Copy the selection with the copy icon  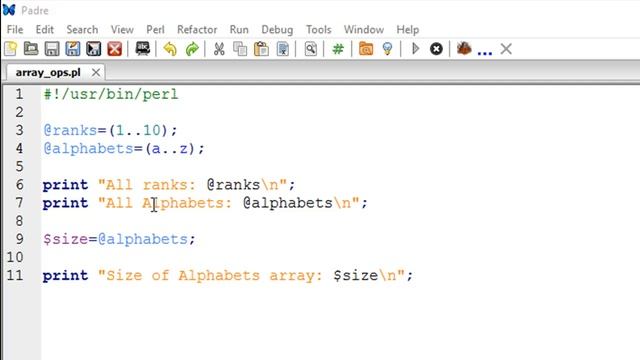point(240,49)
